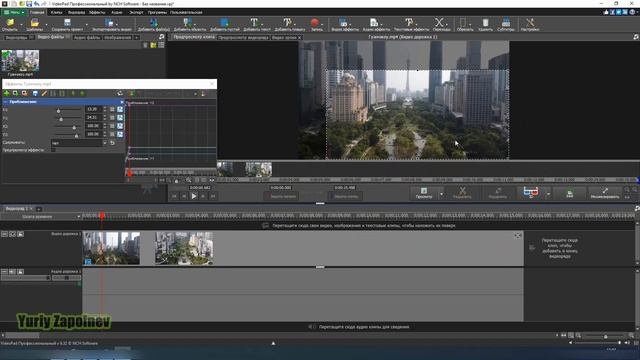640x360 pixels.
Task: Open the dropdown arrow next to Открыть
Action: (x=22, y=24)
